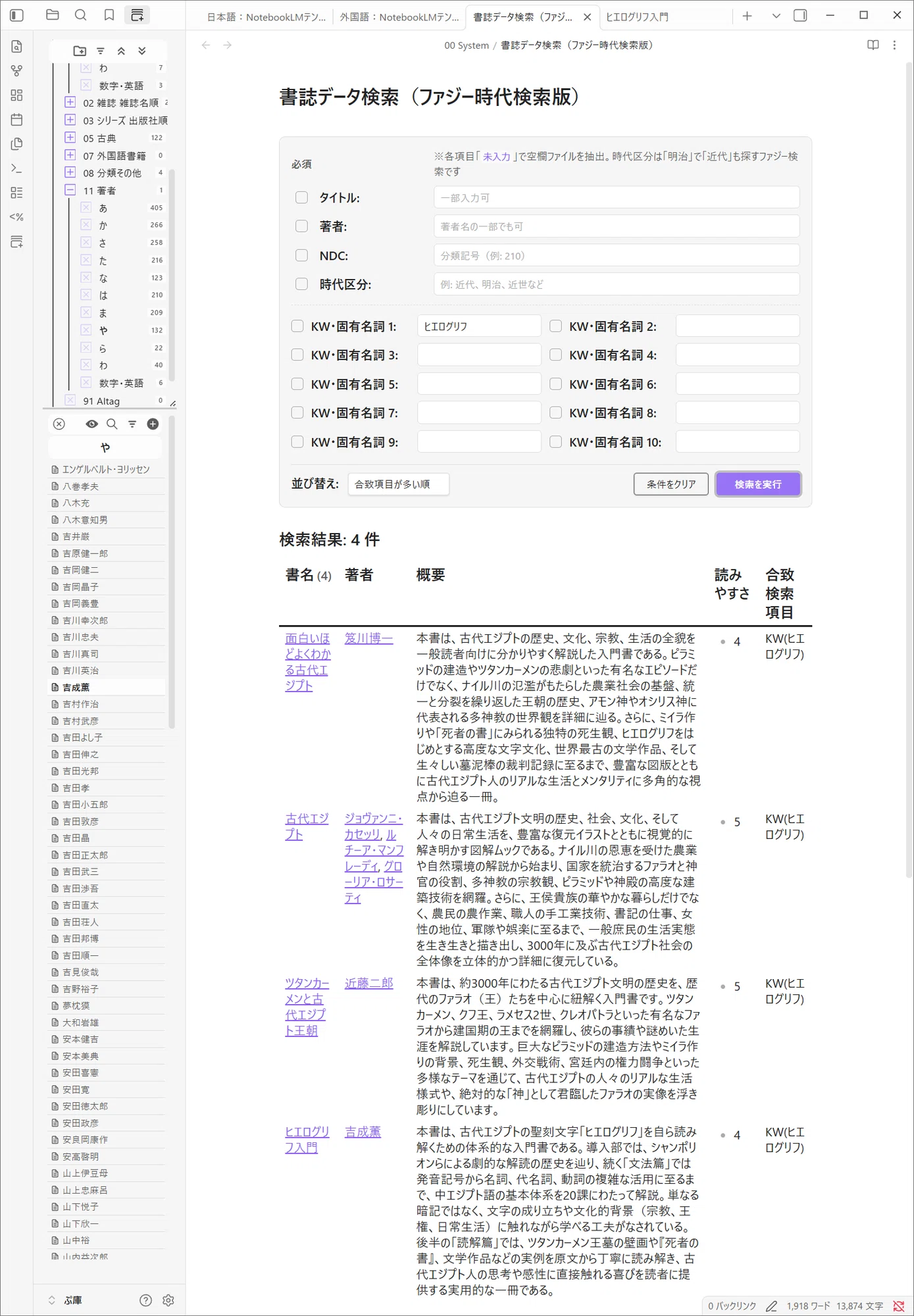The height and width of the screenshot is (1316, 914).
Task: Check the KW・固有名詞 10 checkbox
Action: point(556,442)
